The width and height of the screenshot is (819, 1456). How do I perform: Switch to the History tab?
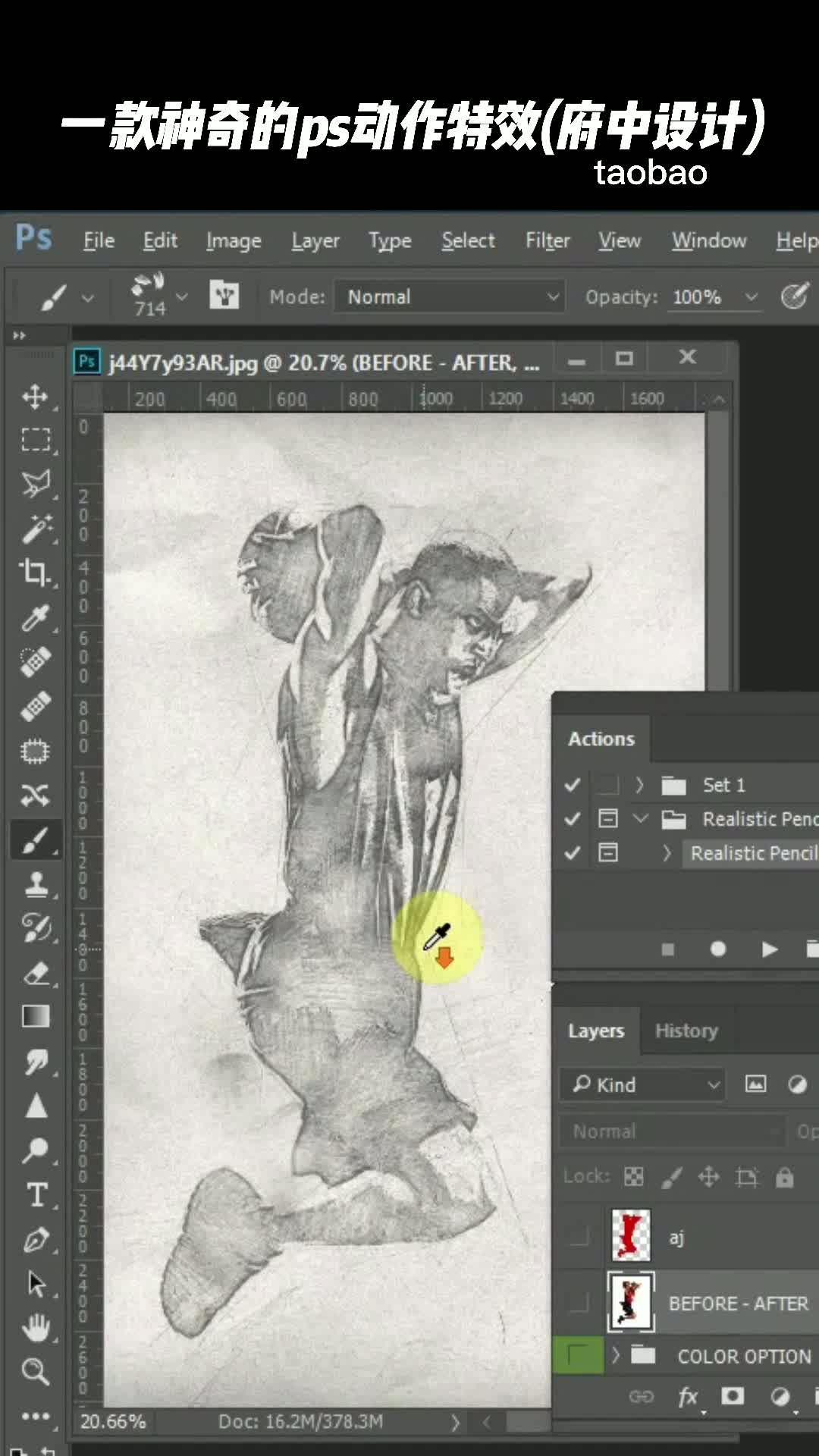point(686,1031)
